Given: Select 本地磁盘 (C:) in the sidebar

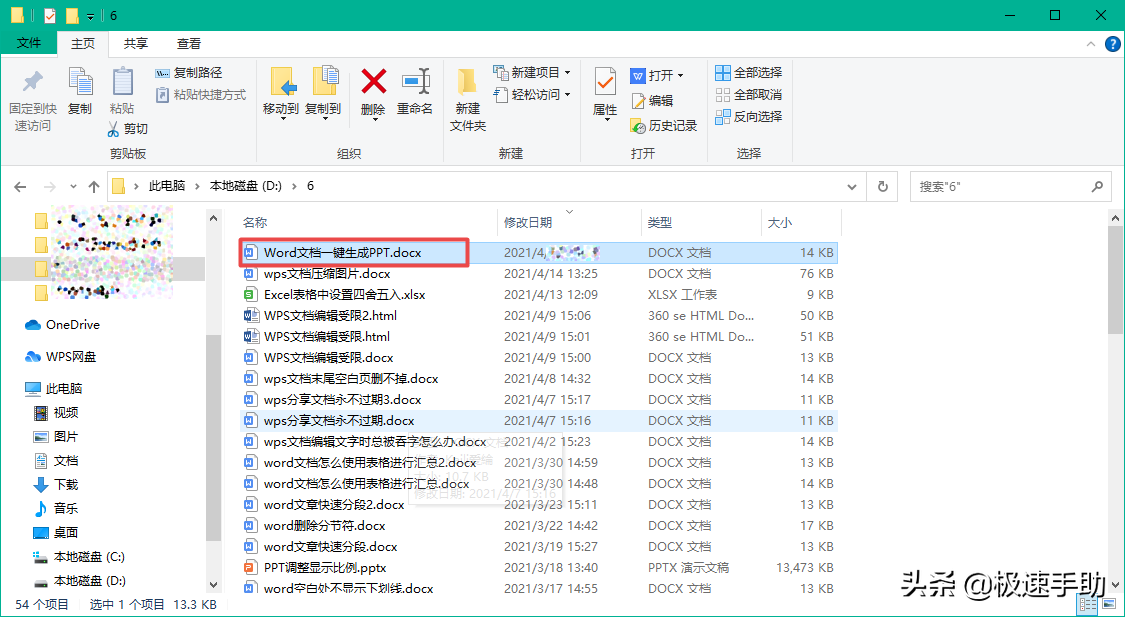Looking at the screenshot, I should coord(80,556).
